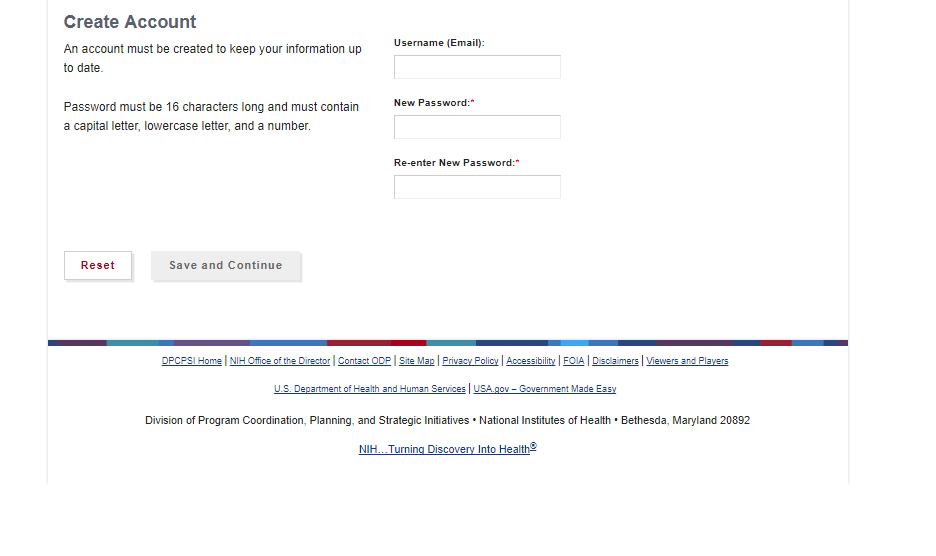936x556 pixels.
Task: Open the FOIA link
Action: [x=574, y=361]
